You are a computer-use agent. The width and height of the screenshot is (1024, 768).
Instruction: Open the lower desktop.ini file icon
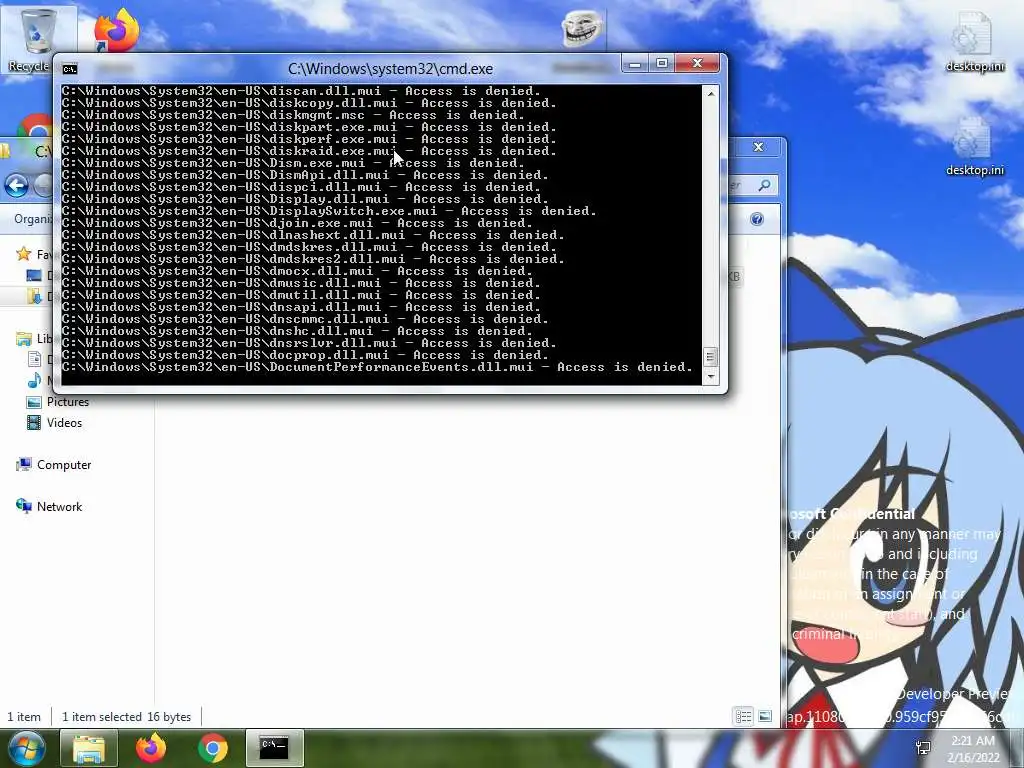(x=974, y=147)
